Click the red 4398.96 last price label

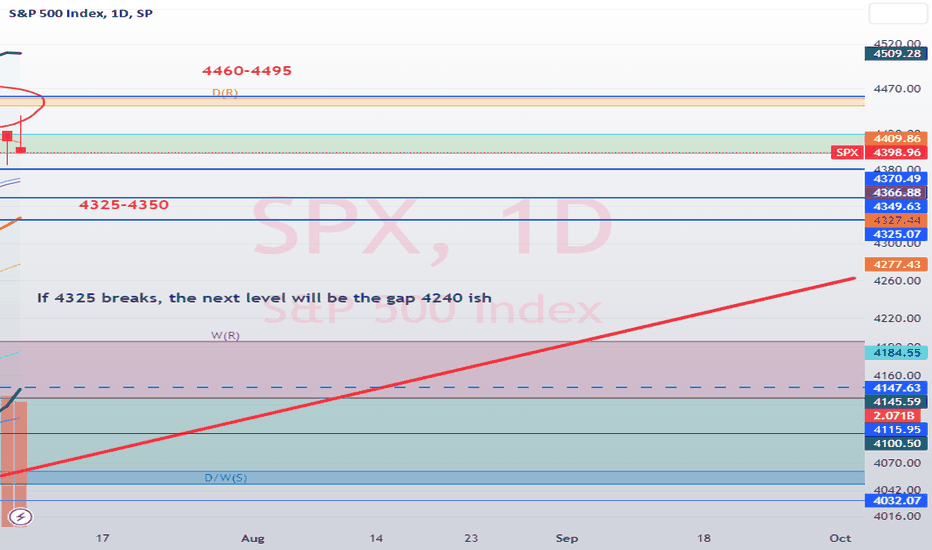point(896,152)
